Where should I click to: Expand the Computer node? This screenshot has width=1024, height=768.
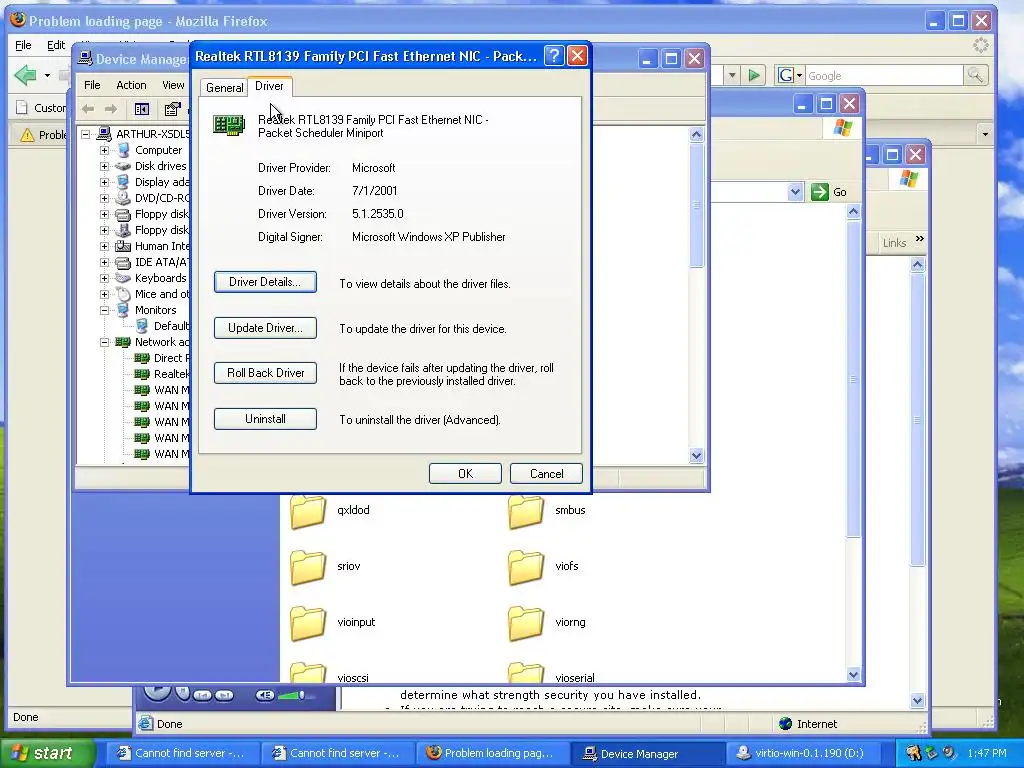(104, 150)
